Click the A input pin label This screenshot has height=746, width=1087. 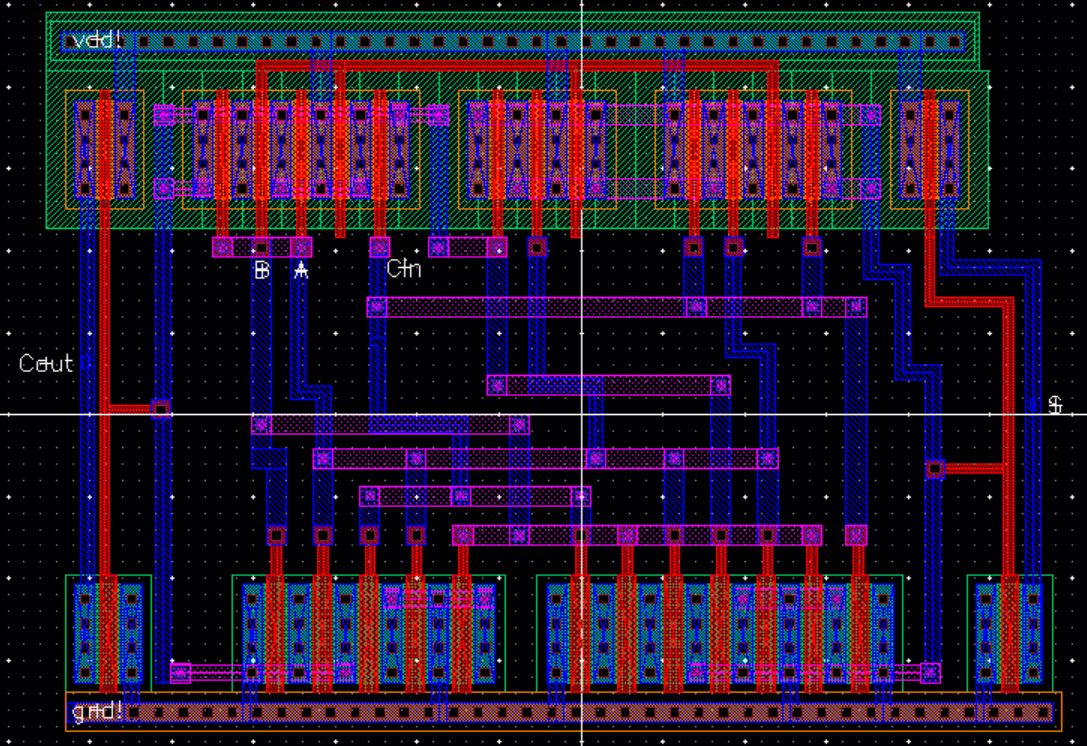[x=301, y=270]
